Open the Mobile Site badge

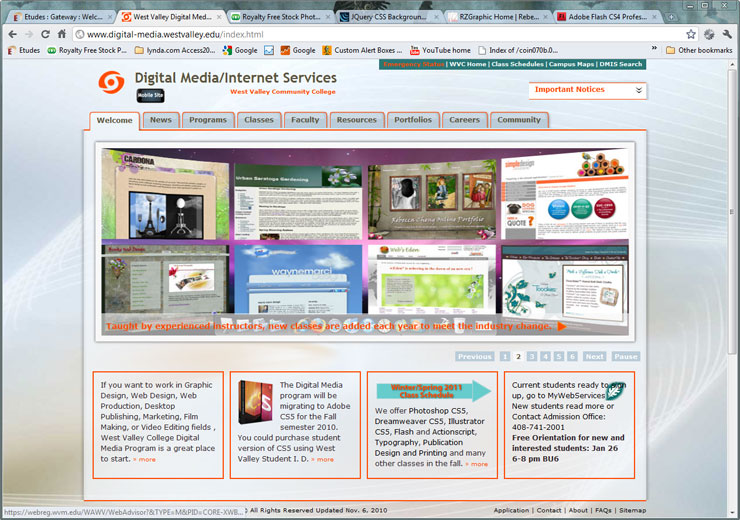click(151, 95)
